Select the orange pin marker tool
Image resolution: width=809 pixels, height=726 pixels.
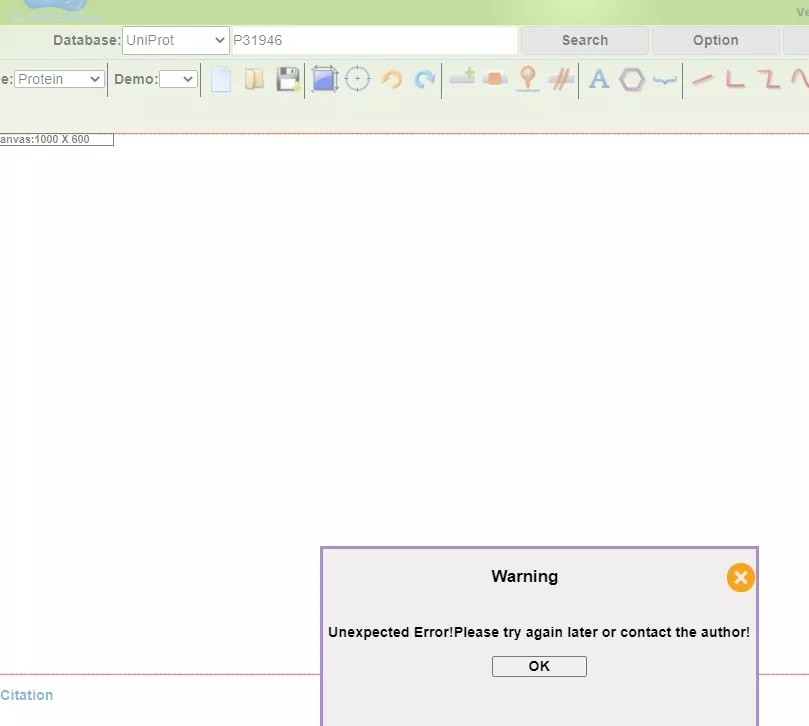[x=528, y=79]
